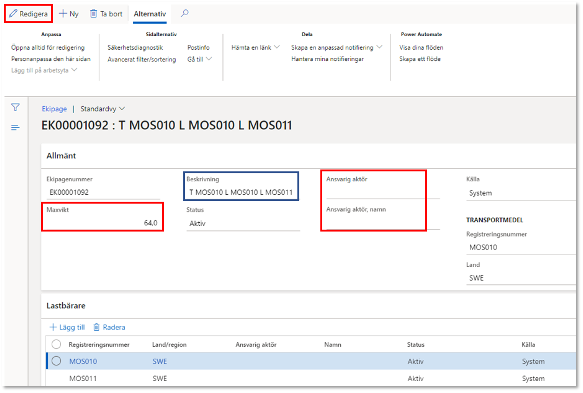The width and height of the screenshot is (583, 393).
Task: Click the Ny plus icon
Action: click(x=63, y=14)
